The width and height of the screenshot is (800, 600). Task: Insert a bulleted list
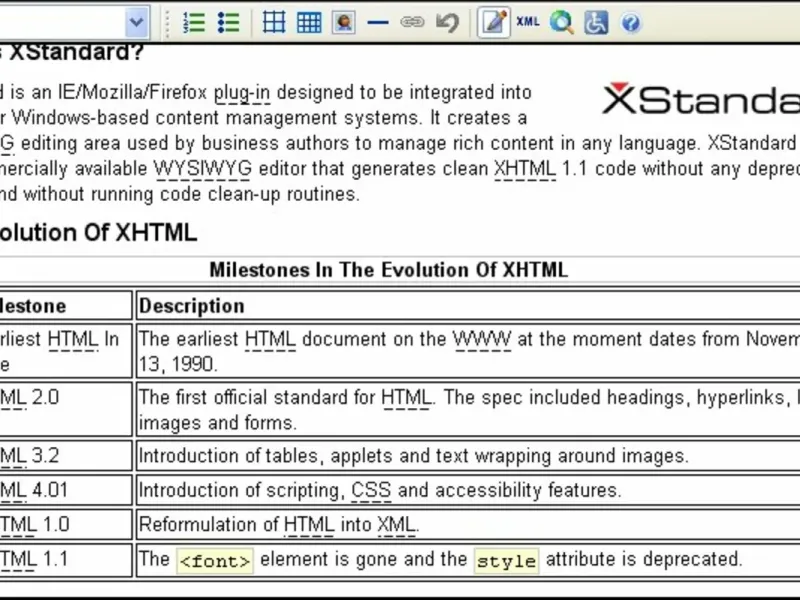[228, 22]
